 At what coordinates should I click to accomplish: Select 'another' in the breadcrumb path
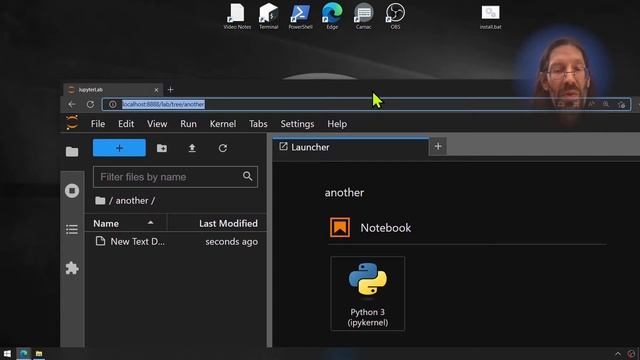click(132, 200)
